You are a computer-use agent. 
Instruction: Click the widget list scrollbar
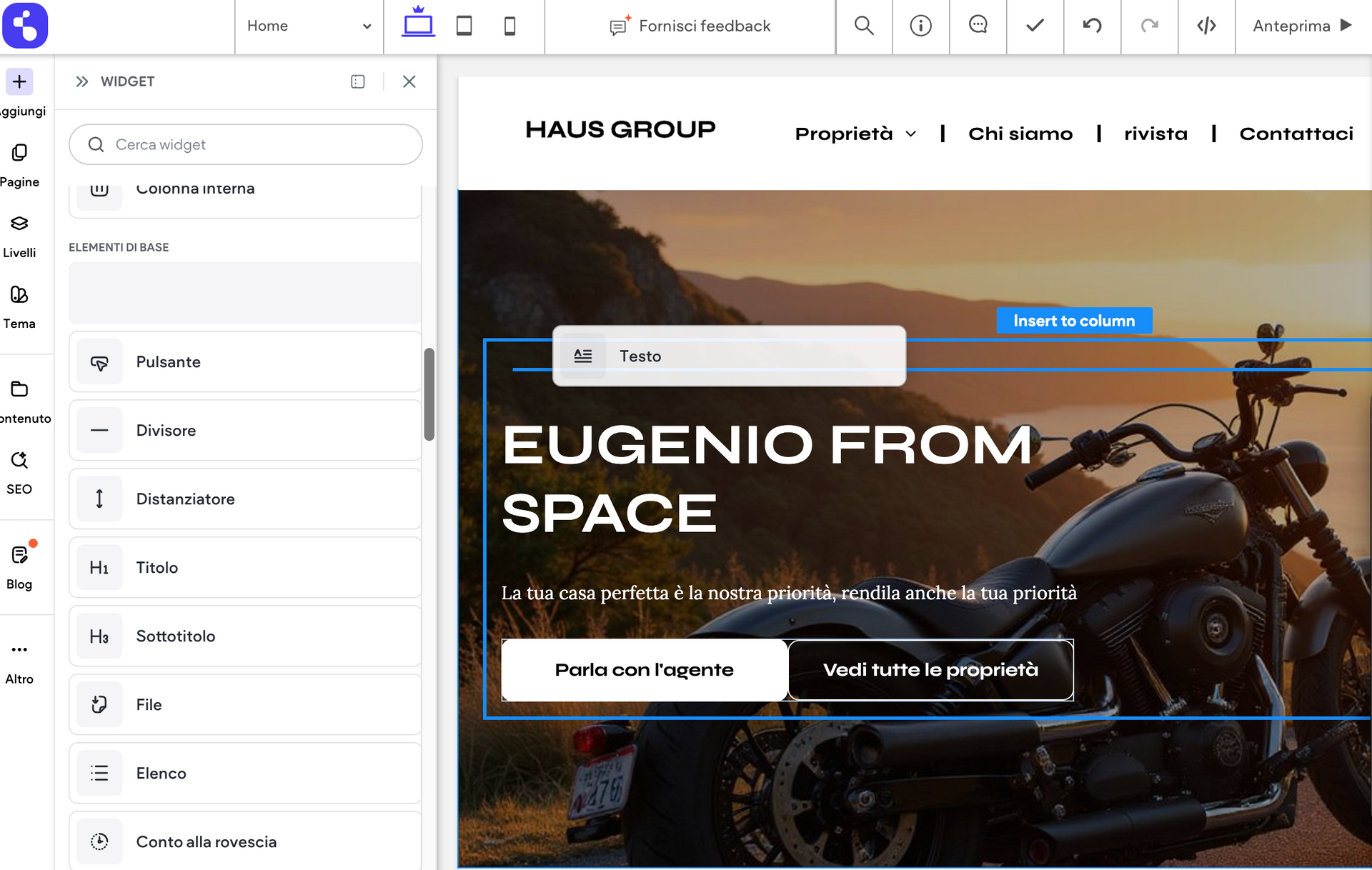pos(429,394)
